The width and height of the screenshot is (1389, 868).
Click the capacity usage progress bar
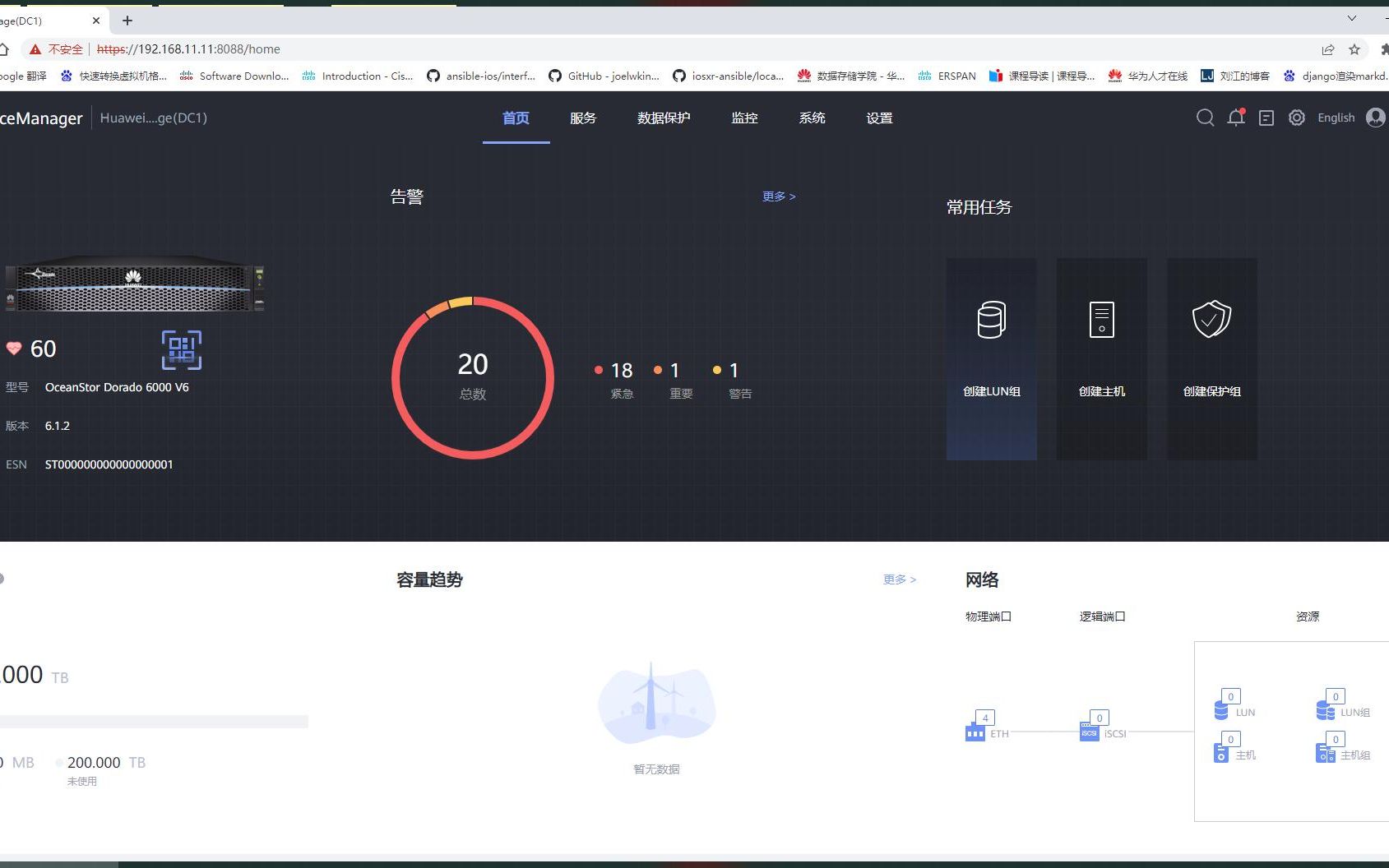(154, 722)
